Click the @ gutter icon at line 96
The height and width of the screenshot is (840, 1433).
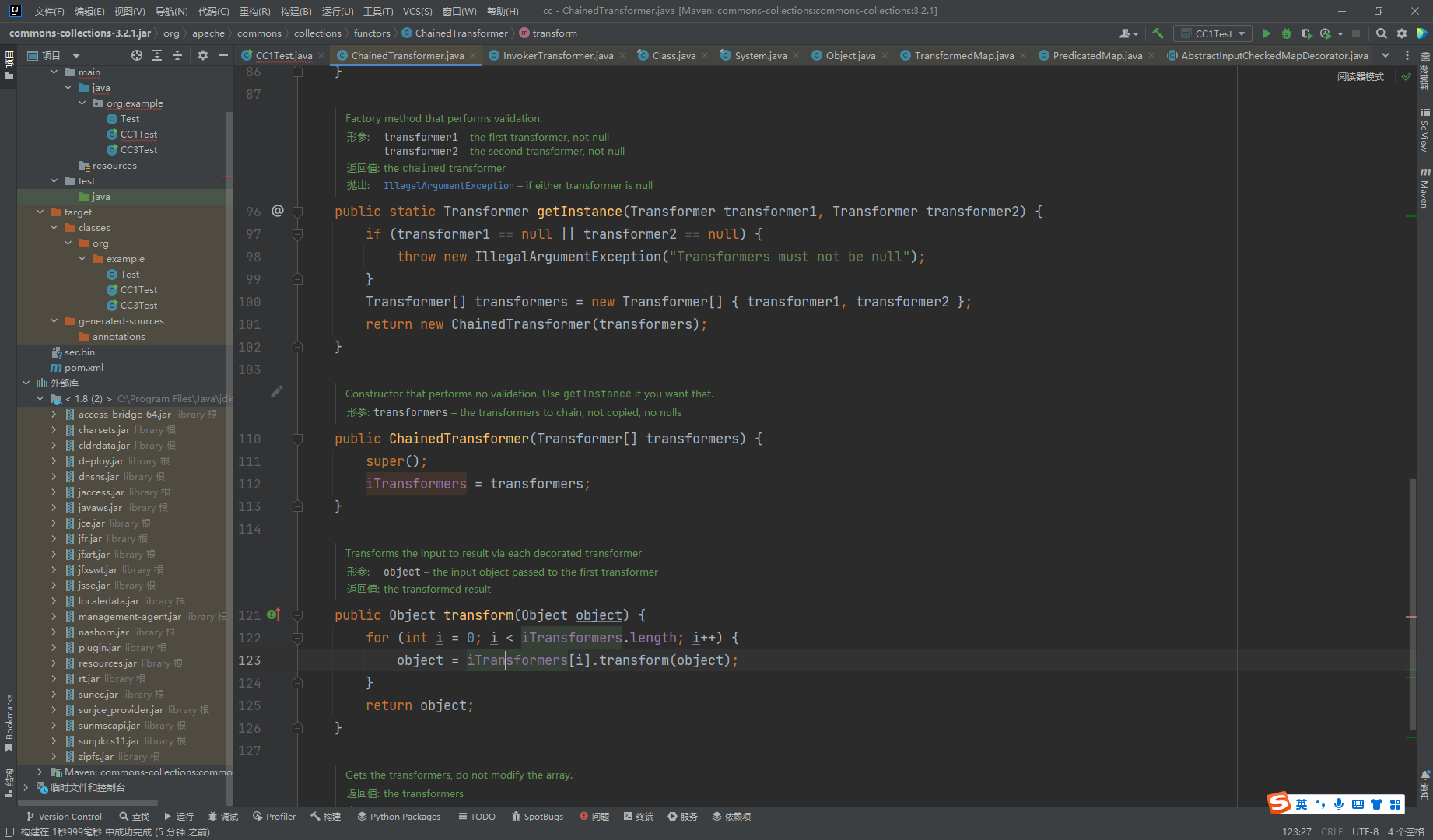(x=278, y=211)
